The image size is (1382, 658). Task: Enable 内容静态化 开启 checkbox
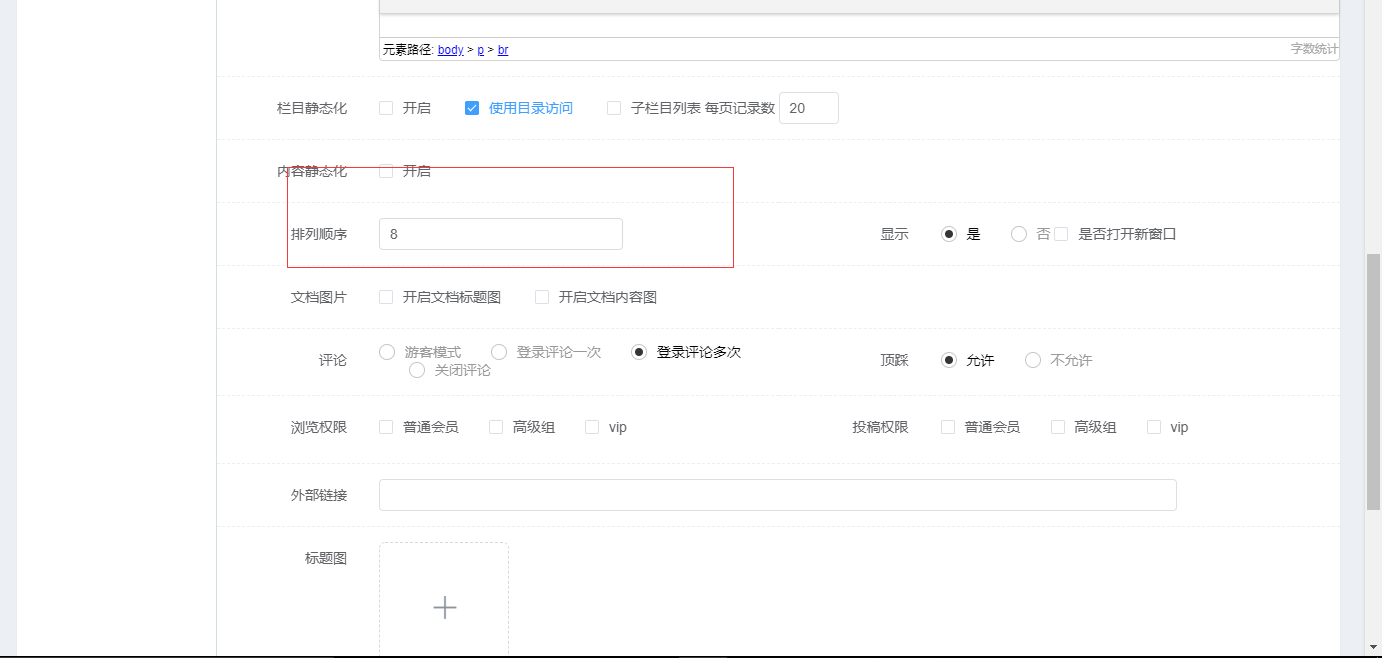coord(386,171)
